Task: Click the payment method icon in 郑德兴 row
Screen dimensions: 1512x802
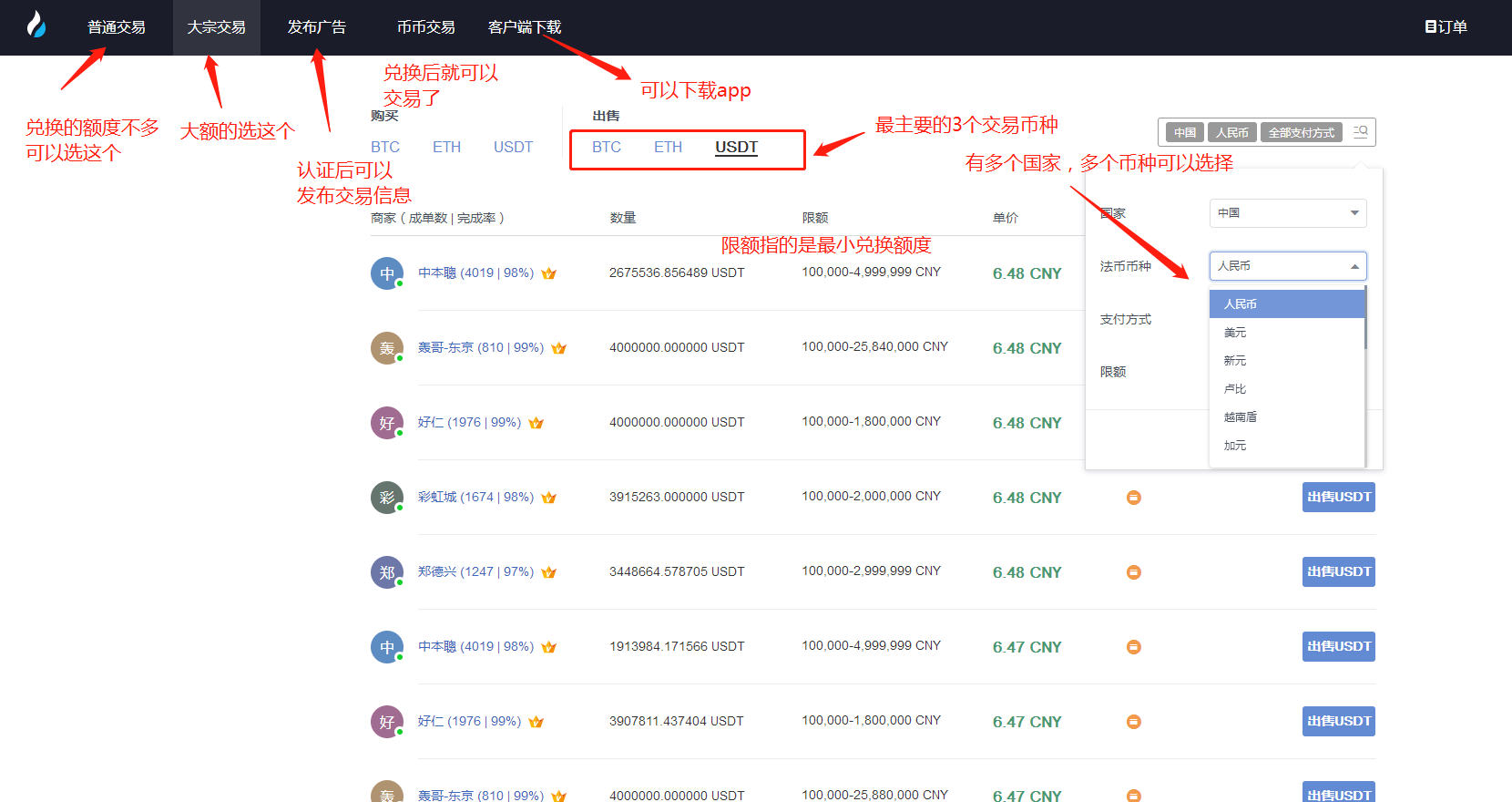Action: pos(1134,572)
